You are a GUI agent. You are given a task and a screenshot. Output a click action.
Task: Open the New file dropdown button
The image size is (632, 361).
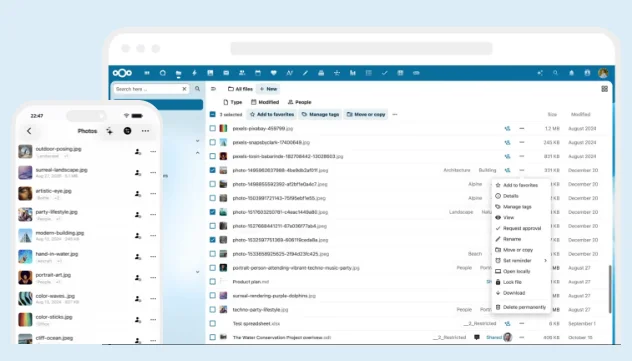pyautogui.click(x=268, y=89)
